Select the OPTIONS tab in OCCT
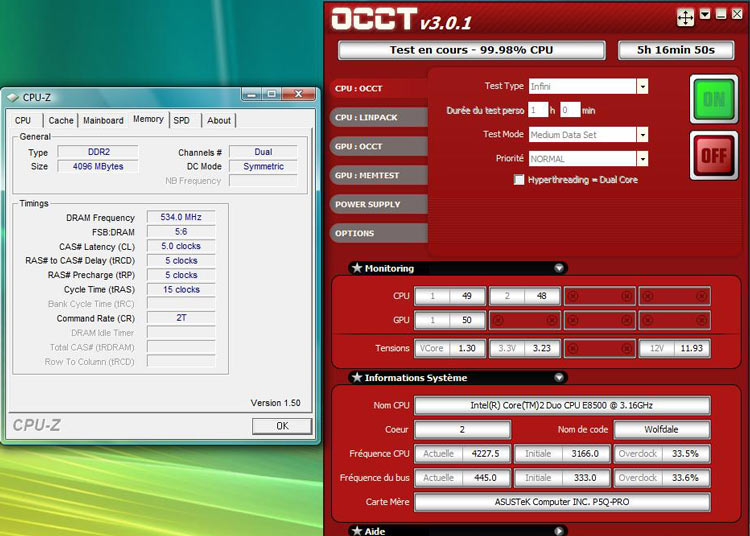Image resolution: width=750 pixels, height=536 pixels. point(378,233)
